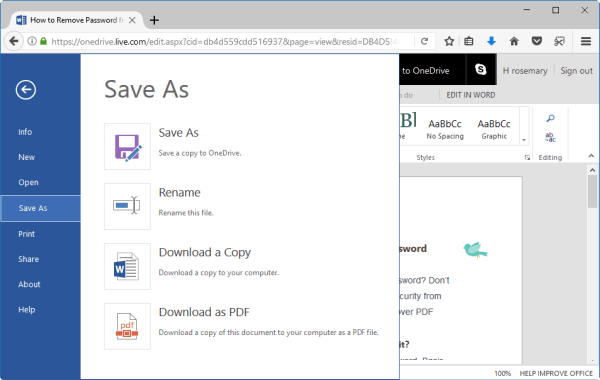Viewport: 600px width, 380px height.
Task: Apply the Graphic style
Action: point(494,129)
